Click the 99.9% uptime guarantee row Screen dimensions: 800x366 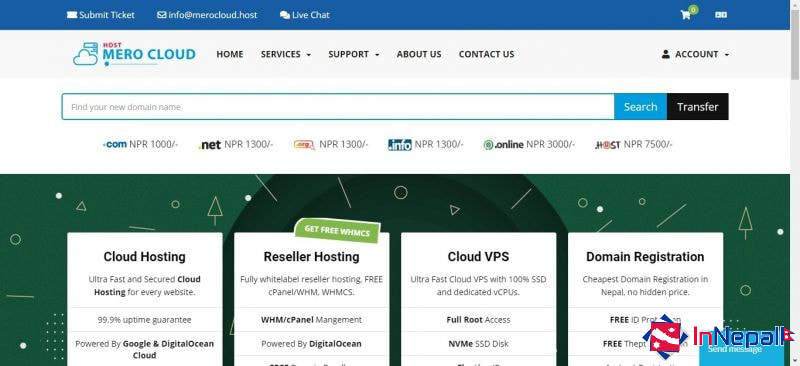pos(144,320)
